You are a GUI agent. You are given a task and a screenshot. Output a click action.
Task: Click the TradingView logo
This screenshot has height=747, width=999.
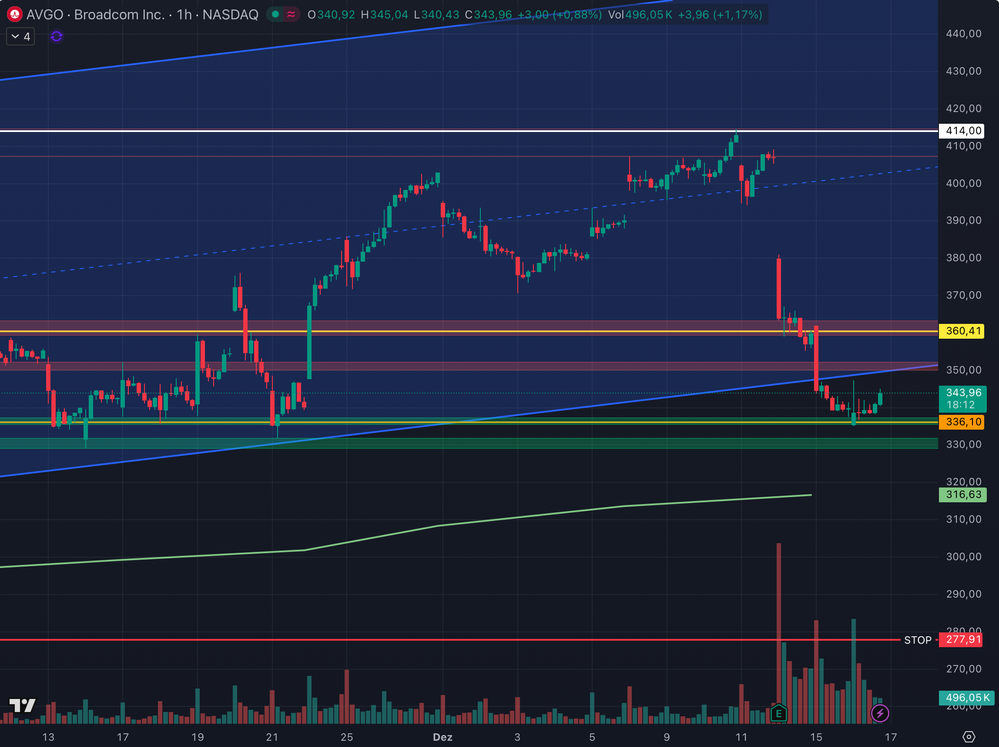[22, 706]
